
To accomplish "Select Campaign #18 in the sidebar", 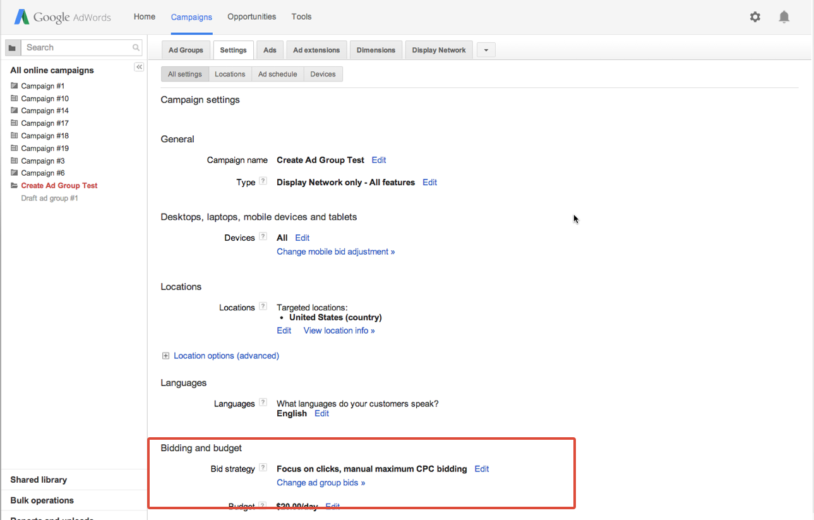I will pos(45,135).
